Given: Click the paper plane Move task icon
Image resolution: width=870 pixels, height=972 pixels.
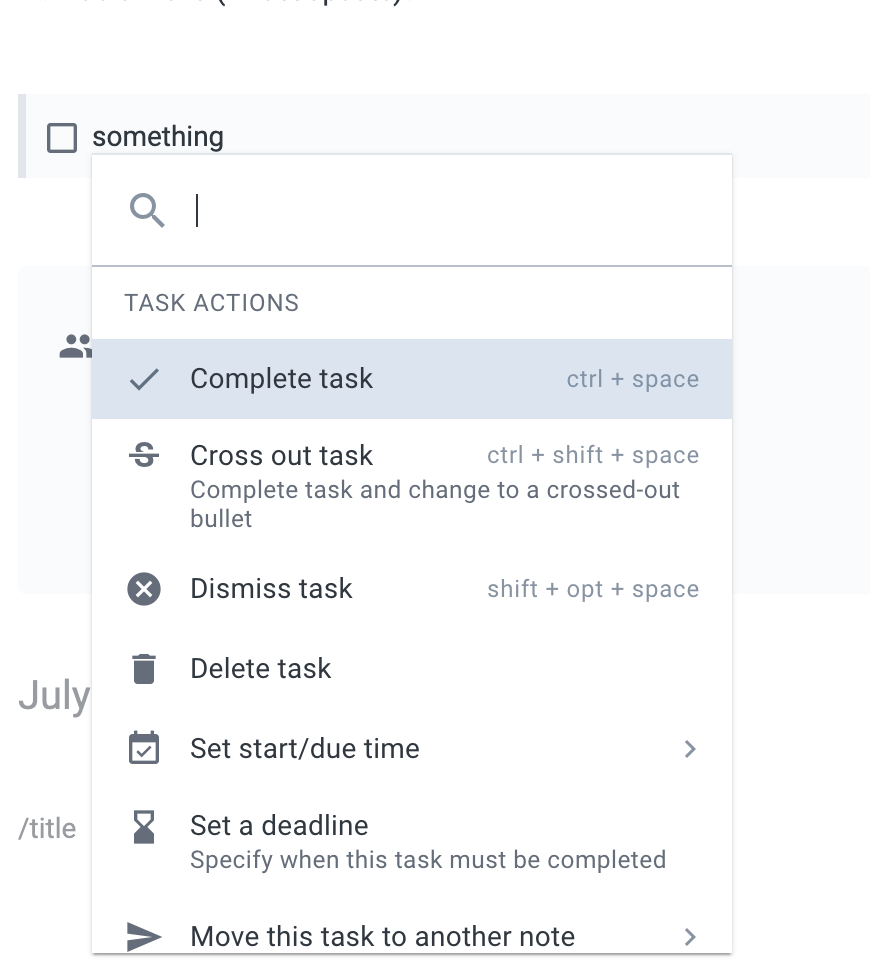Looking at the screenshot, I should point(144,936).
